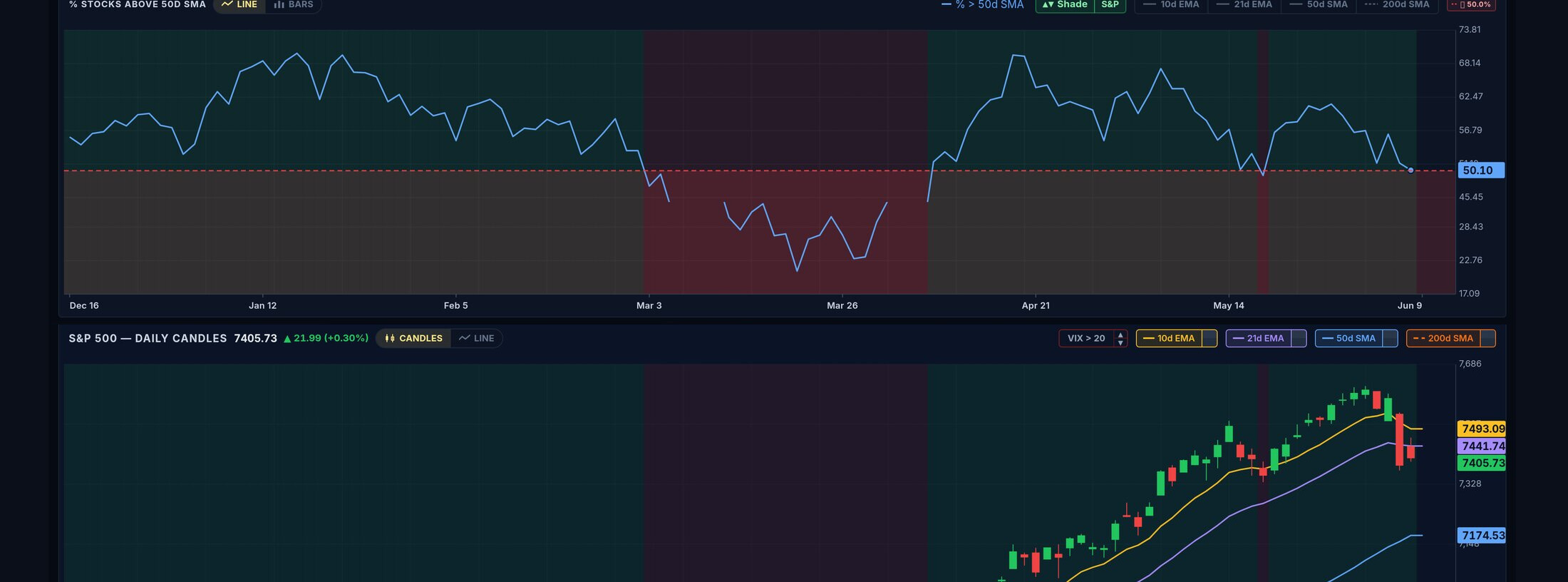
Task: Click the Jun 9 date label
Action: coord(1410,305)
